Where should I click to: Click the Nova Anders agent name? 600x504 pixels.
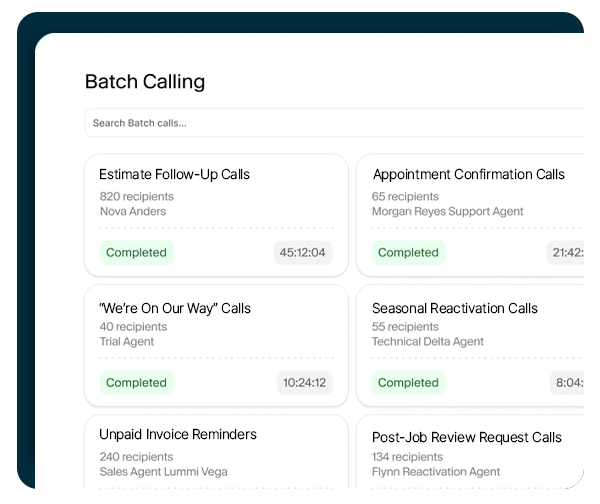(x=133, y=211)
